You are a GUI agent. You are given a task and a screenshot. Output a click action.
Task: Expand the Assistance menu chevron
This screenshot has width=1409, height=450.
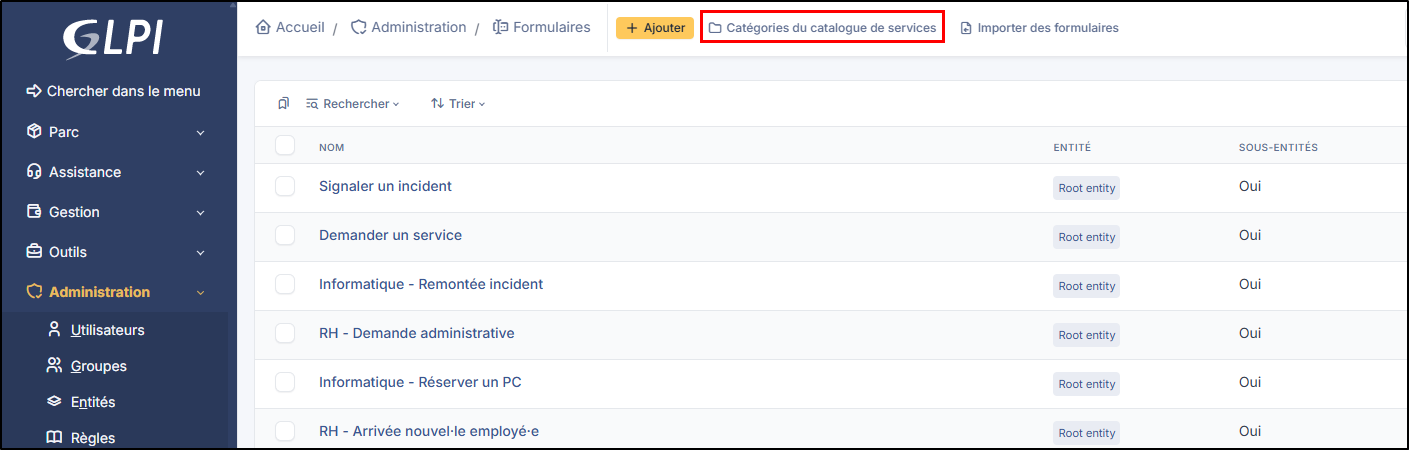[x=200, y=173]
